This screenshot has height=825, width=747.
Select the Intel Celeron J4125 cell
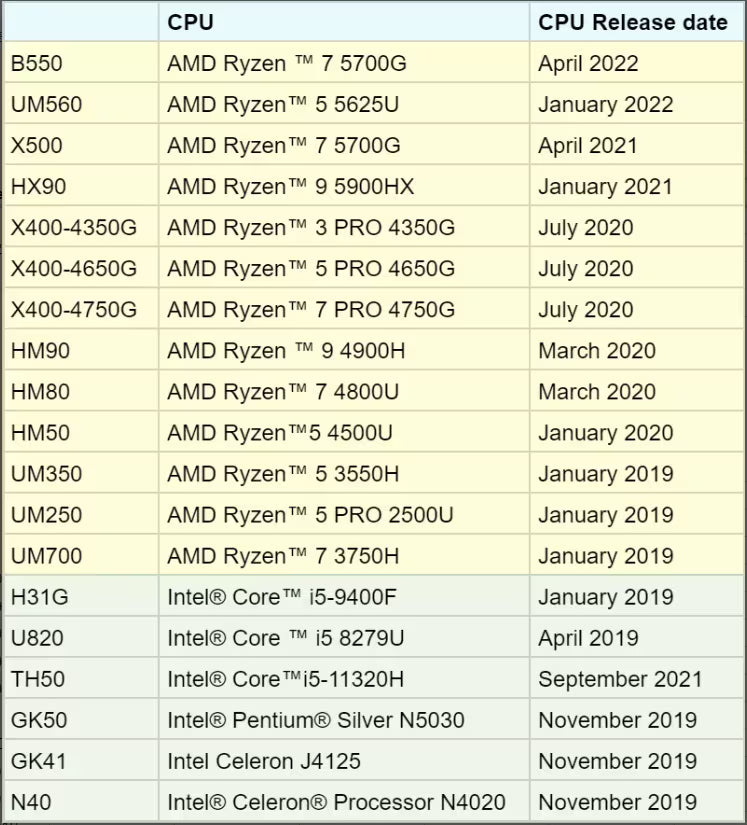263,761
